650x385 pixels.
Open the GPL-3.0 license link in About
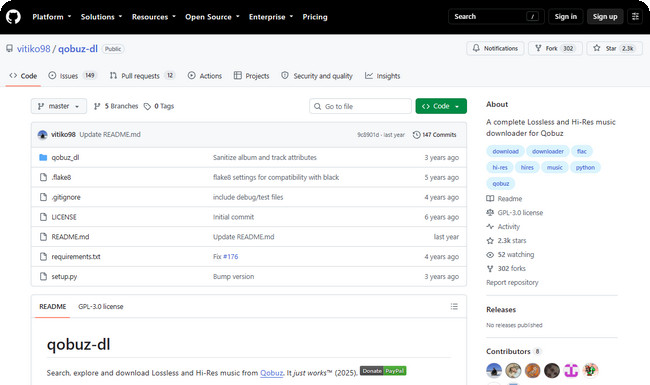515,213
